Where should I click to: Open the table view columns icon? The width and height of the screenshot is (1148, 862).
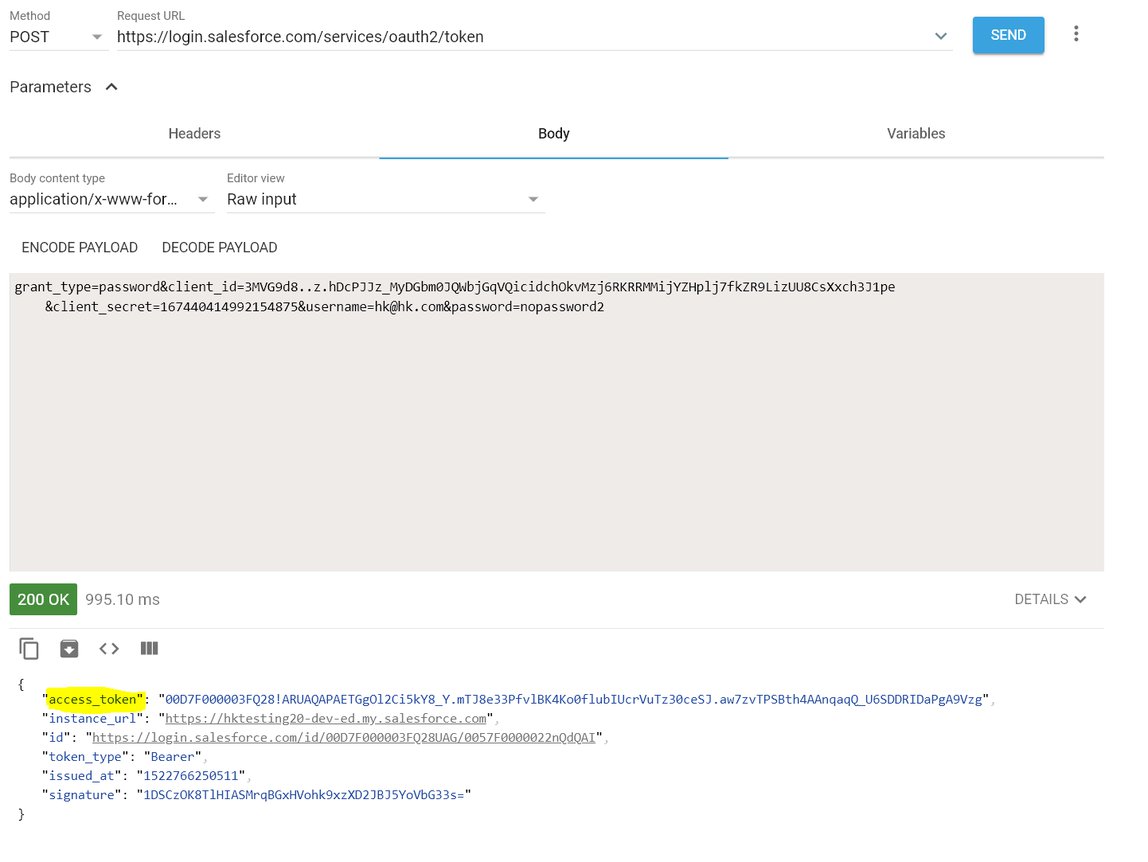coord(149,649)
